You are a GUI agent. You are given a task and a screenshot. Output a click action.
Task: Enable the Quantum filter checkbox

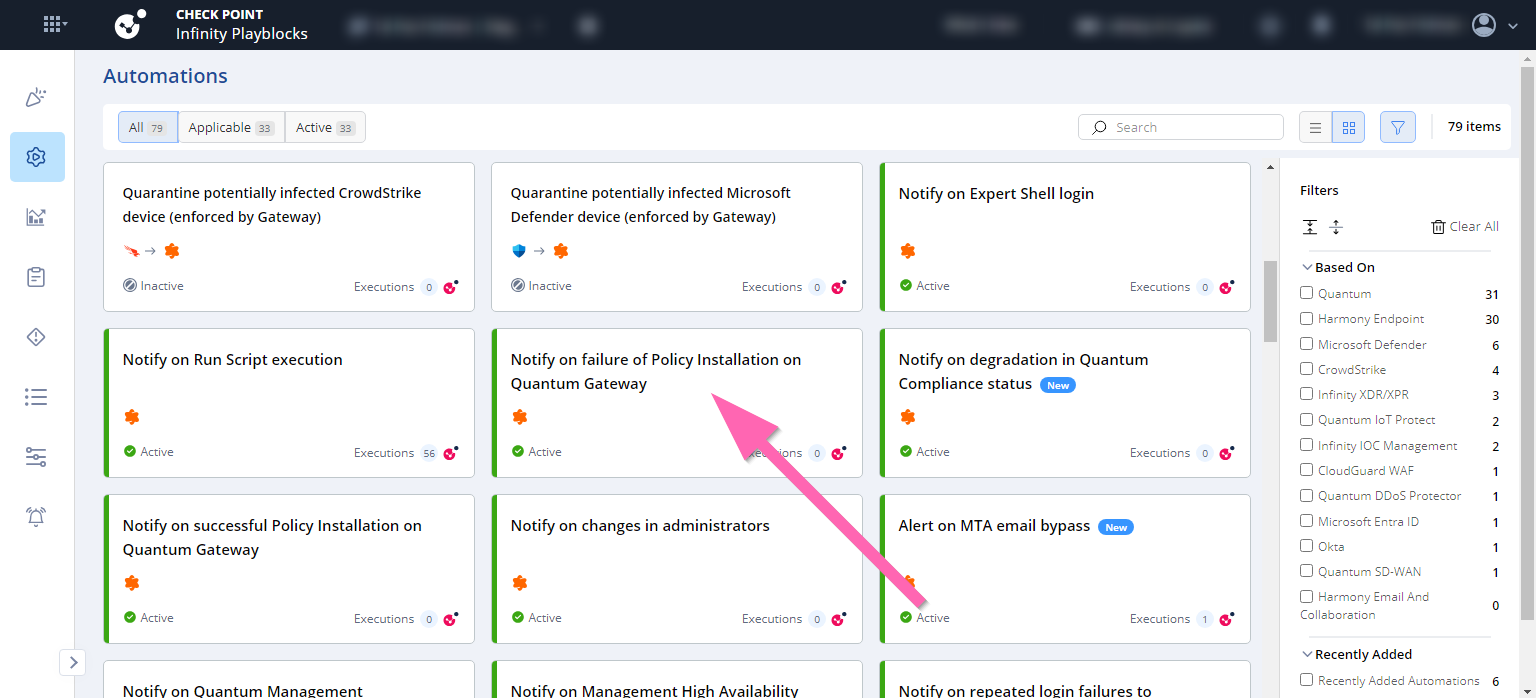(x=1306, y=292)
